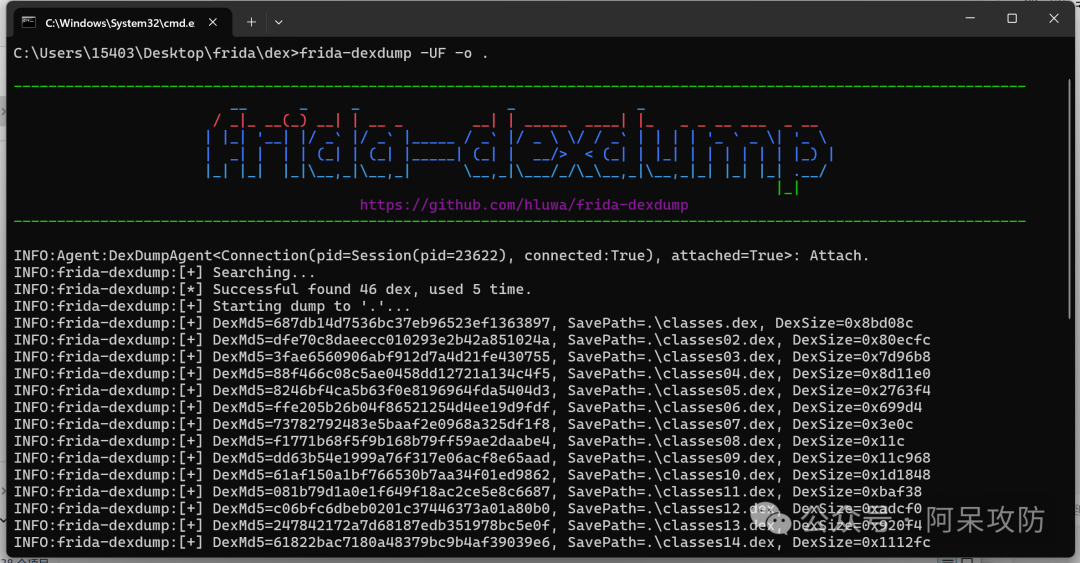The height and width of the screenshot is (563, 1080).
Task: Click DexMd5=73782792483e5baaf2e0968a325df1f8 hash
Action: pyautogui.click(x=381, y=424)
